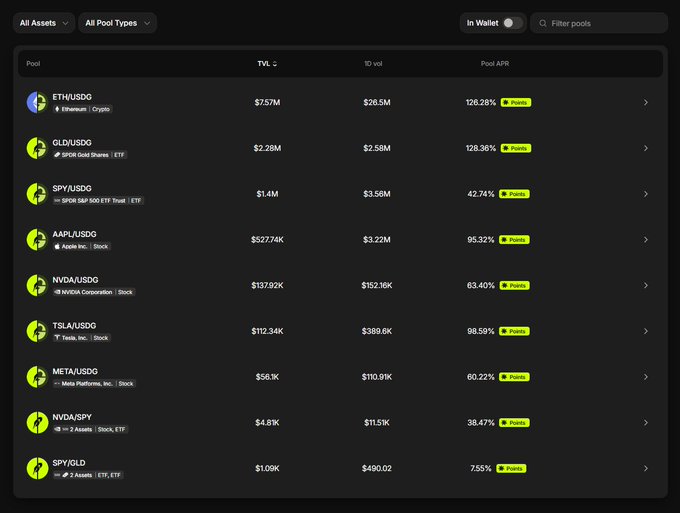680x513 pixels.
Task: Click the Ethereum Crypto tag under ETH/USDG
Action: pos(82,109)
